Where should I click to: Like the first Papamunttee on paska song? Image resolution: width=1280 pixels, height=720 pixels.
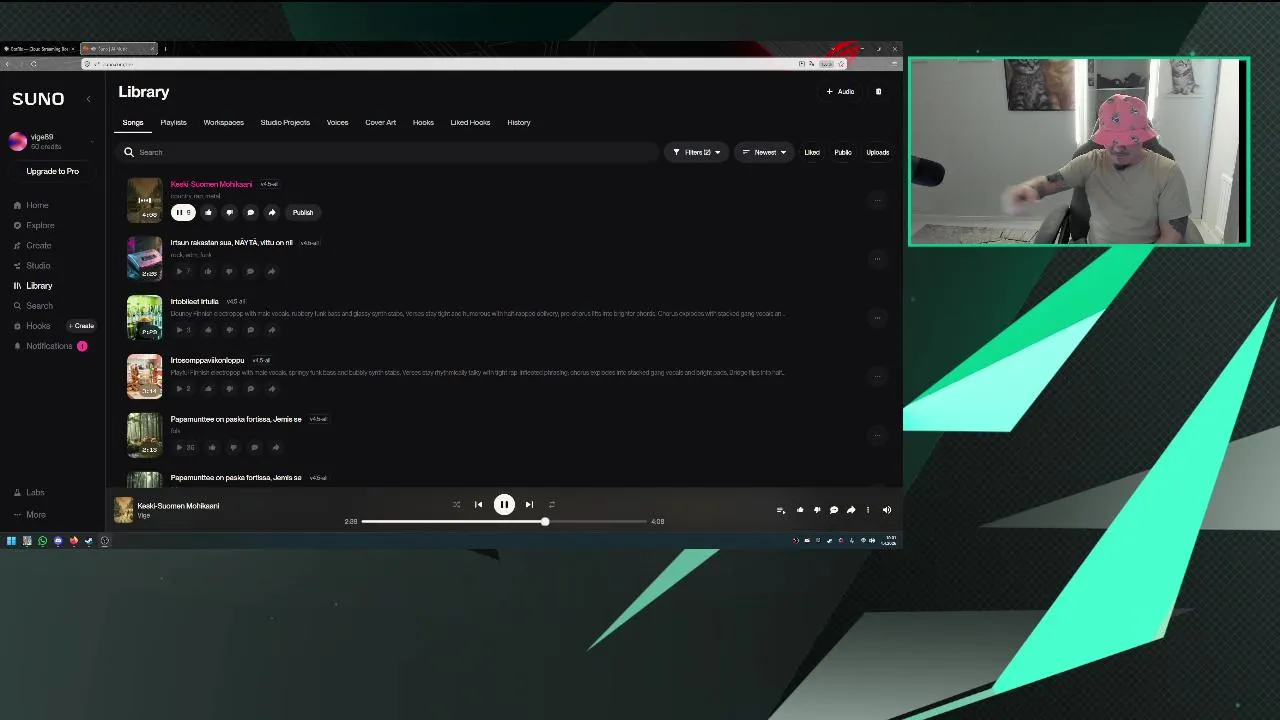click(212, 447)
